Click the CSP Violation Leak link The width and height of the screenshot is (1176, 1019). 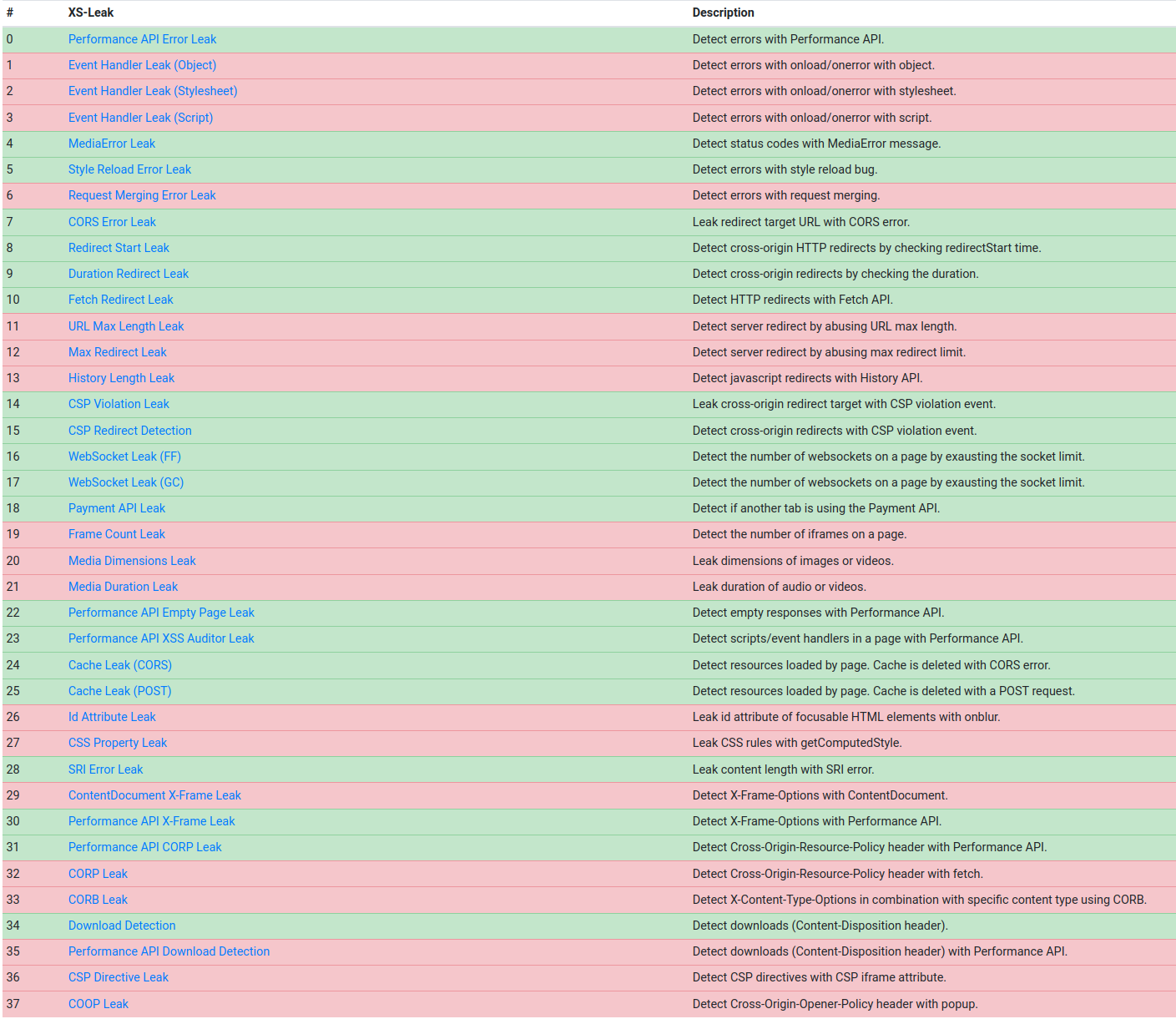[x=119, y=404]
